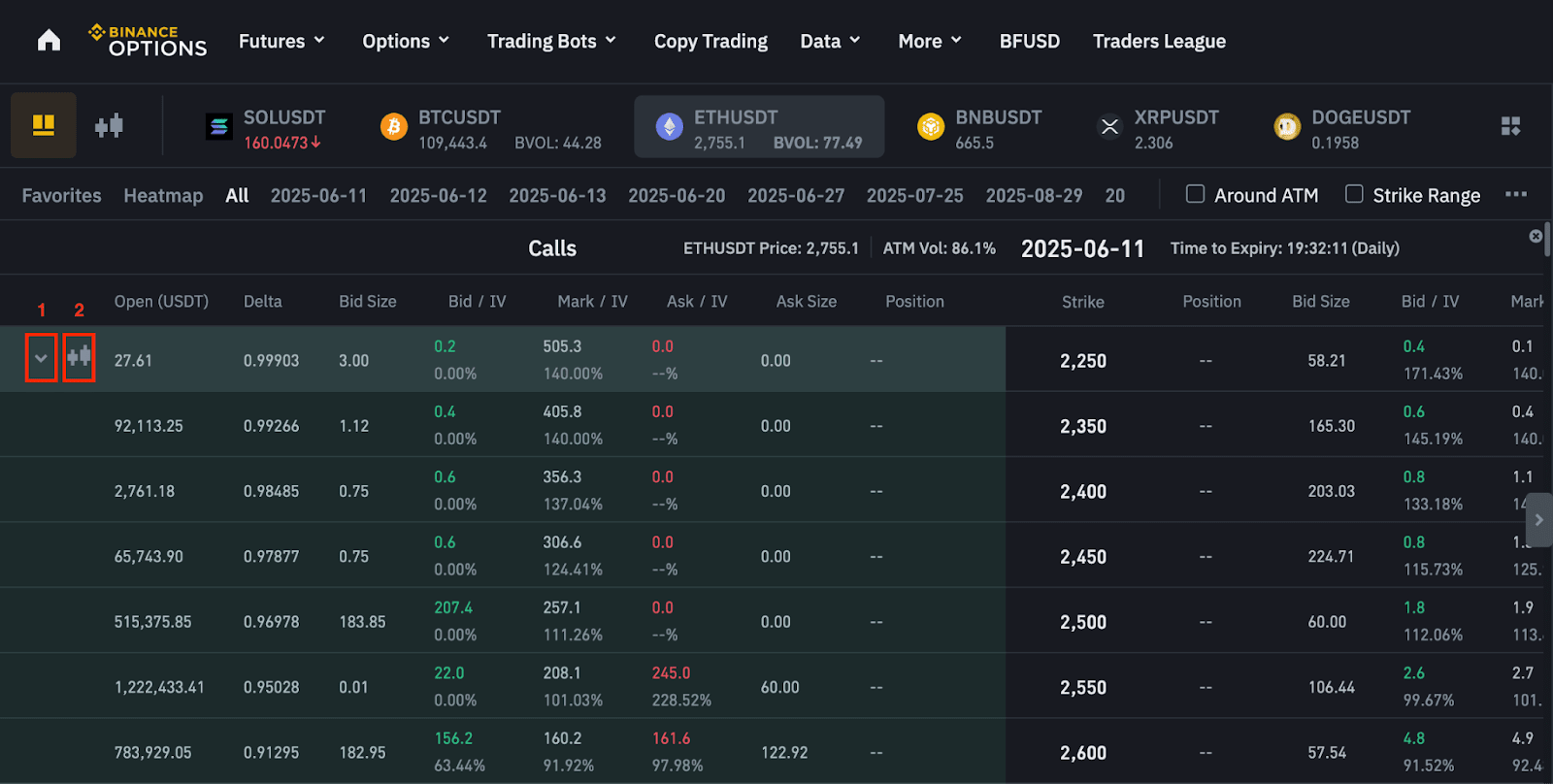Click the home icon in top navigation
This screenshot has height=784, width=1553.
coord(49,41)
